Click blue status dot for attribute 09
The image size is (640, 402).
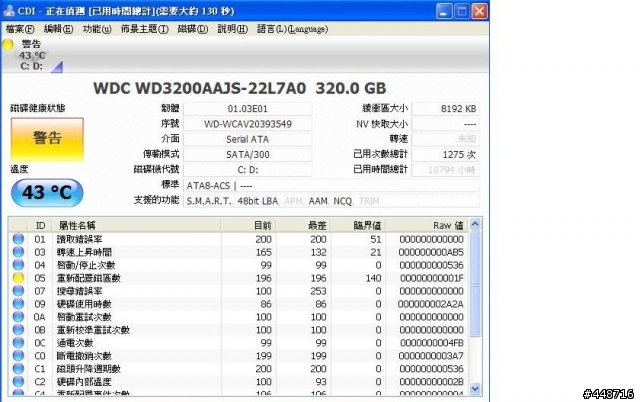pos(18,304)
